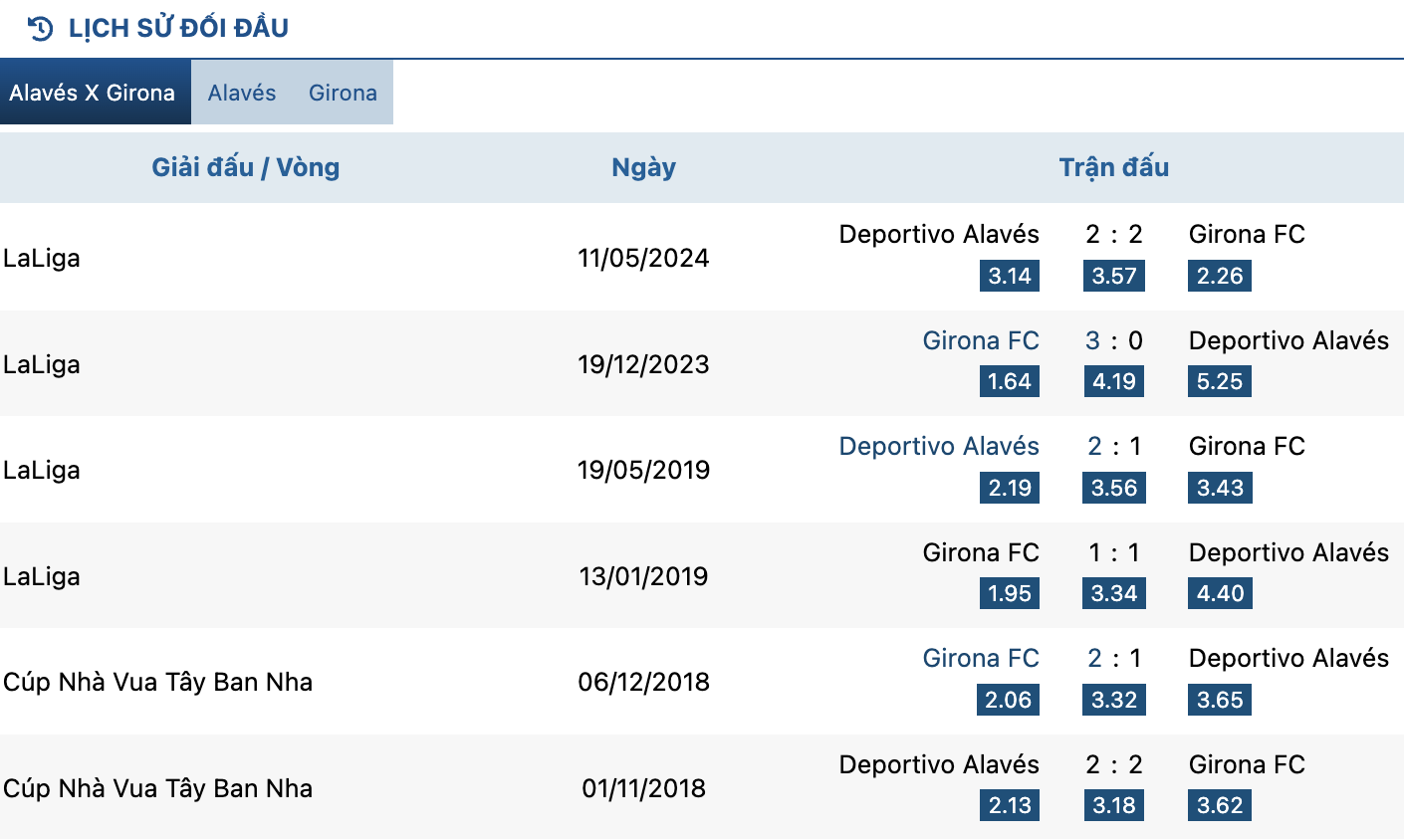Click Deportivo Alavés in the 01/11/2018 match

[x=939, y=764]
